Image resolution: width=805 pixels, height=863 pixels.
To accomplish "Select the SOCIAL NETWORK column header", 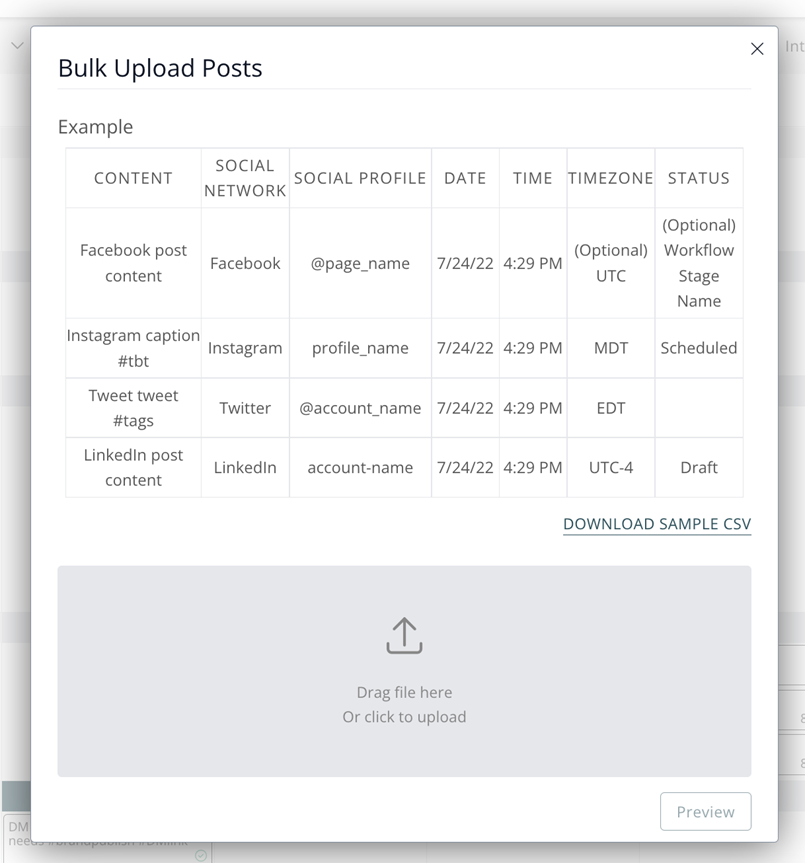I will click(245, 178).
